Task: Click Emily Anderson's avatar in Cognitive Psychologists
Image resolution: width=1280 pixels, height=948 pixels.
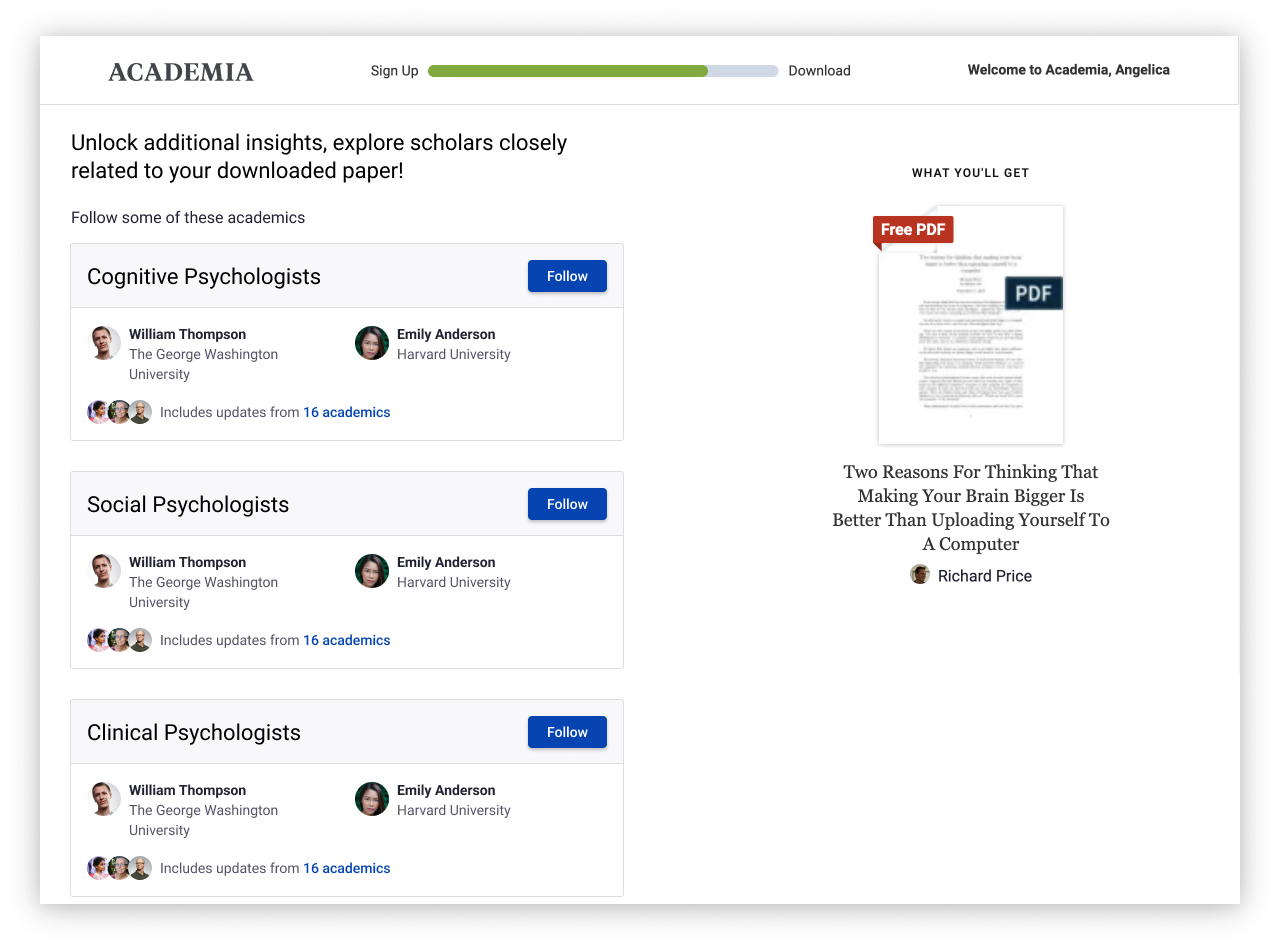Action: click(372, 343)
